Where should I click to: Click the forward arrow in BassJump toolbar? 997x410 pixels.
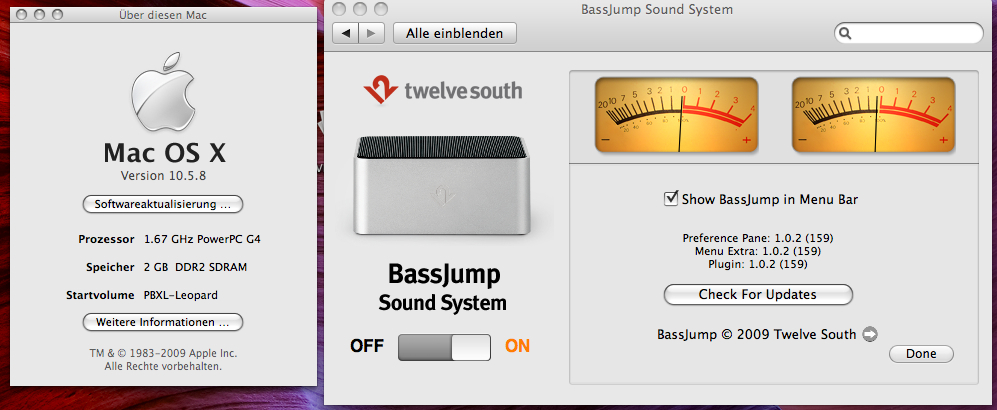coord(372,33)
